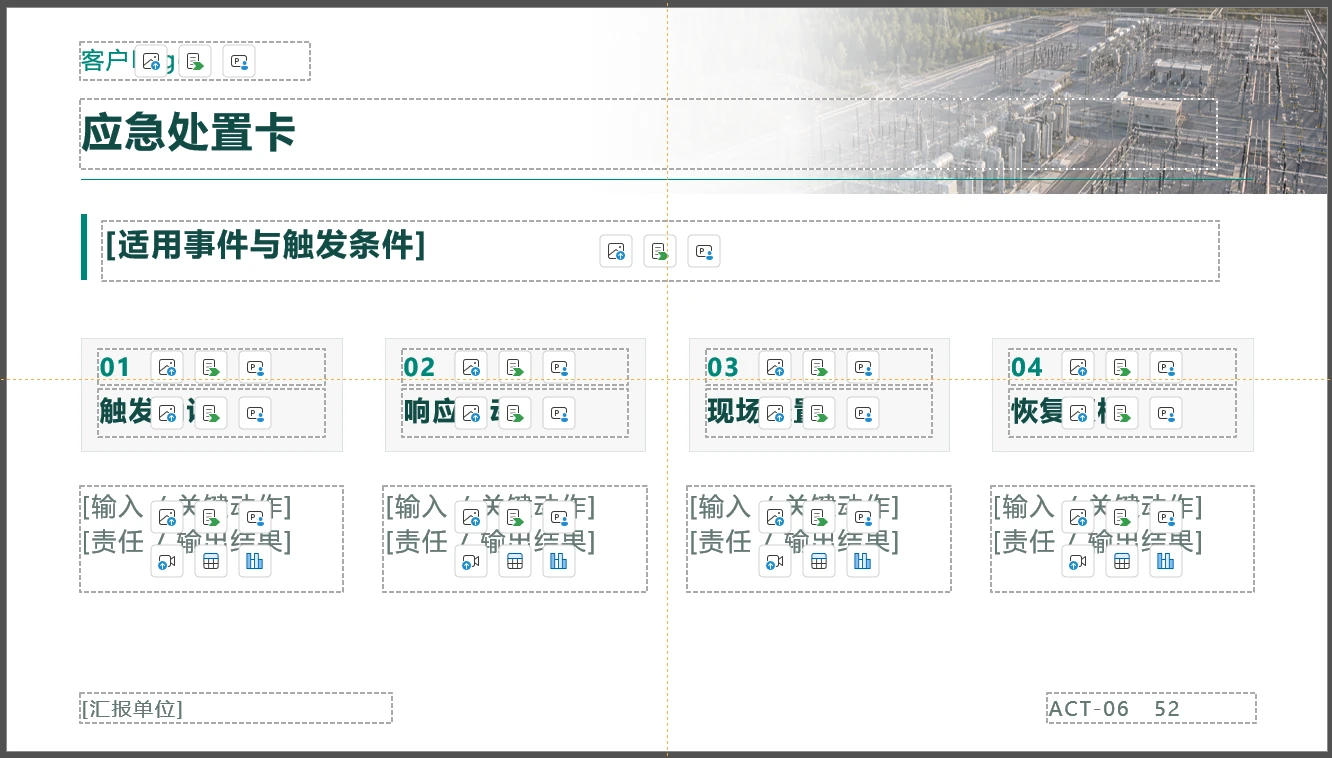Image resolution: width=1332 pixels, height=758 pixels.
Task: Click the picture icon in the 适用事件与触发条件 placeholder
Action: pos(616,251)
